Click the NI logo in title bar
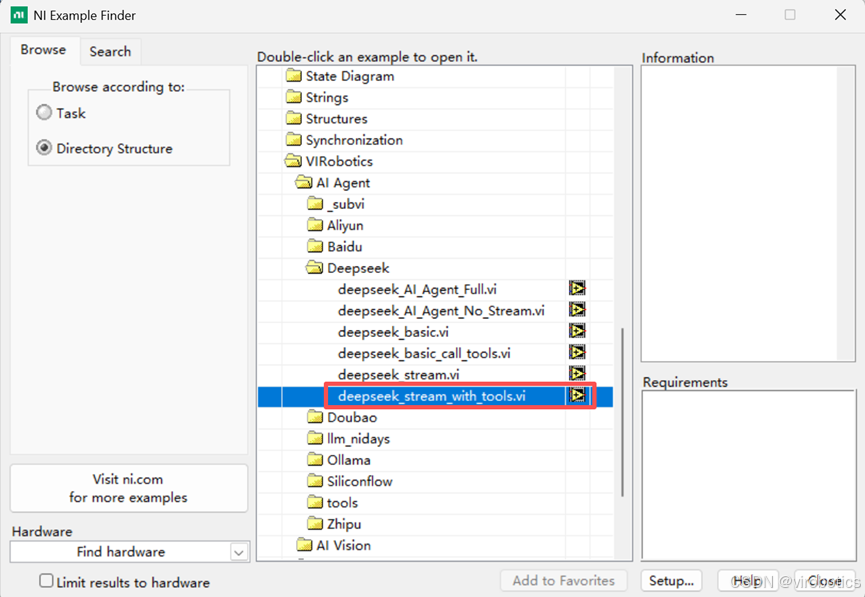The width and height of the screenshot is (865, 597). pyautogui.click(x=19, y=15)
